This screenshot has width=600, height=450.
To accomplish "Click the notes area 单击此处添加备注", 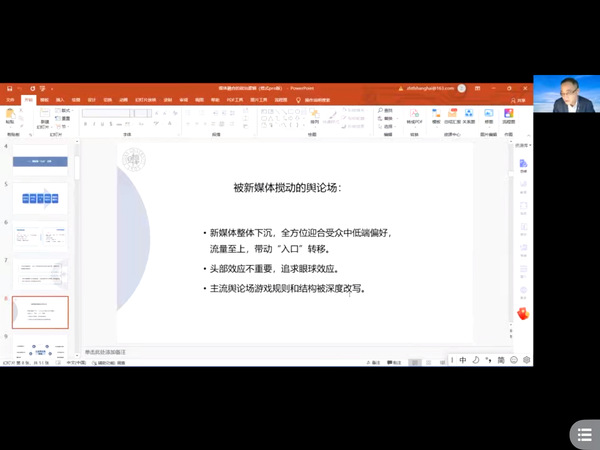I will [x=105, y=352].
